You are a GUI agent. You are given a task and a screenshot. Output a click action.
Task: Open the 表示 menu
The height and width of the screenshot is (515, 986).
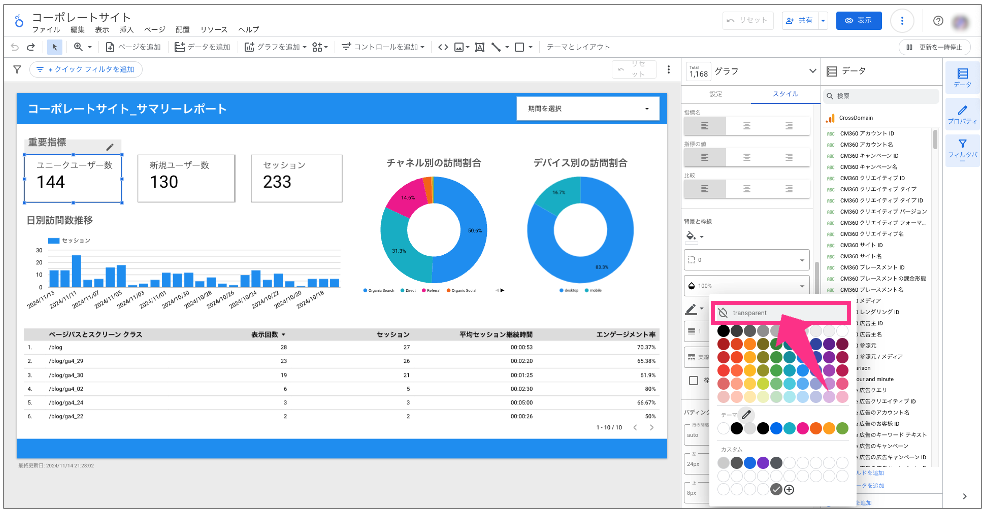pos(101,30)
